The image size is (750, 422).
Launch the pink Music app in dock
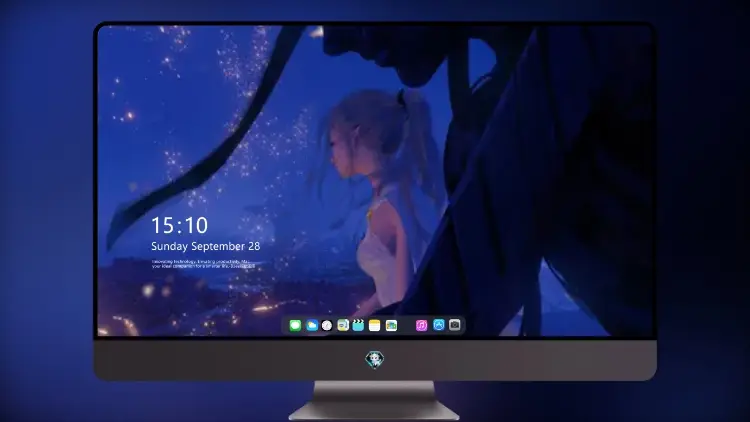[421, 325]
